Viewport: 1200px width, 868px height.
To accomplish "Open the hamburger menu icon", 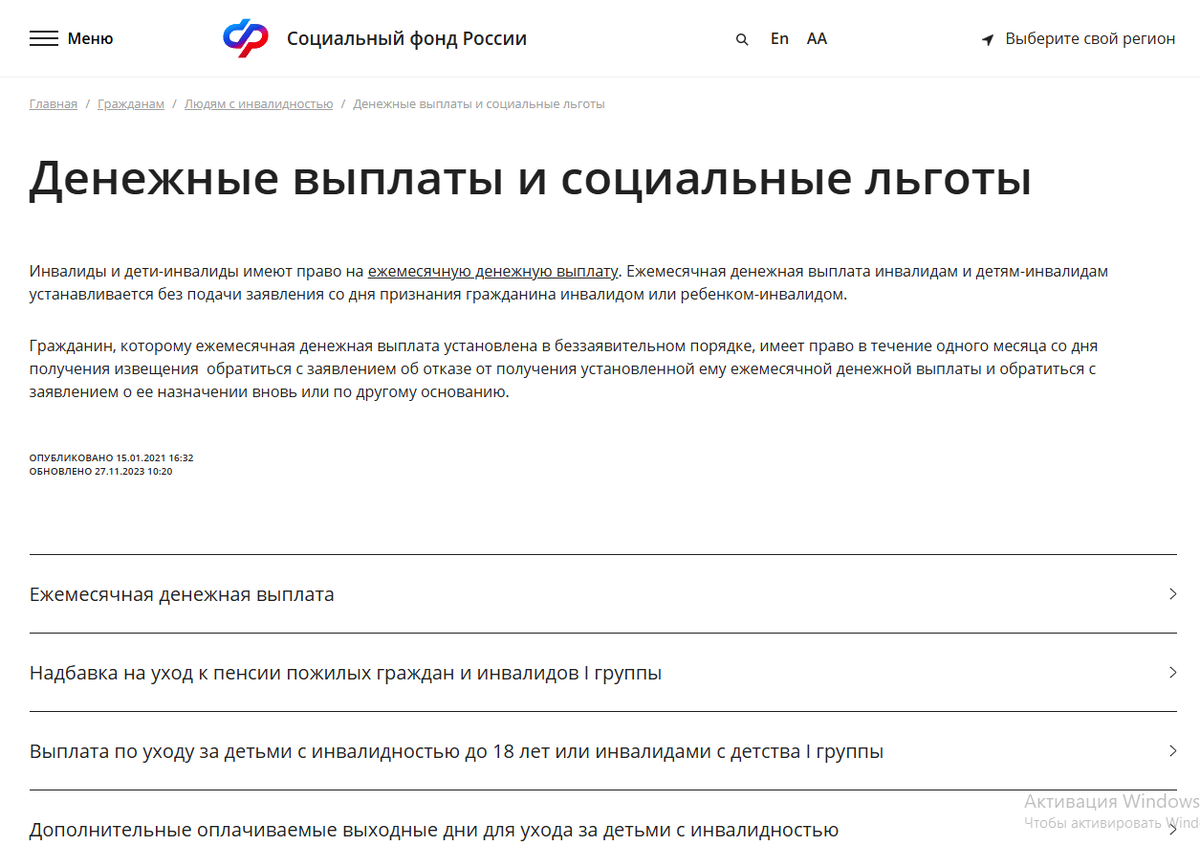I will [x=44, y=39].
